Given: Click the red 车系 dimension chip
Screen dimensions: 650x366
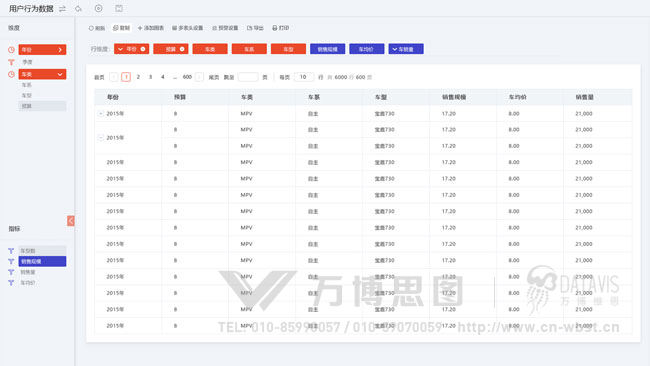Looking at the screenshot, I should tap(249, 49).
